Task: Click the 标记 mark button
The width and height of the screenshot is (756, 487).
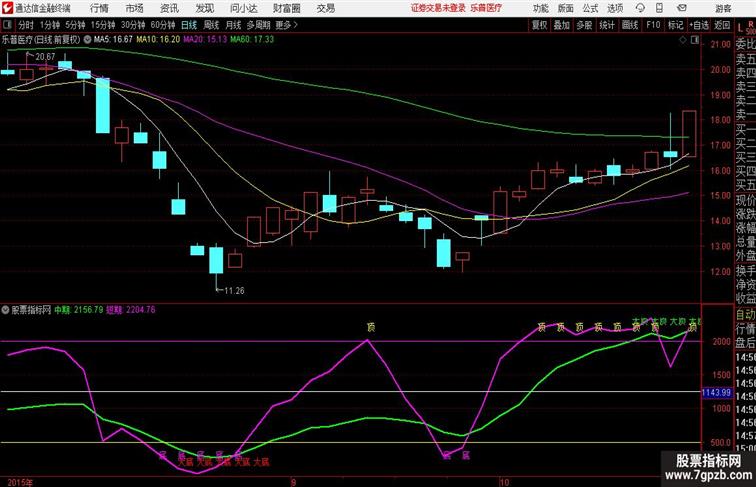Action: point(675,25)
